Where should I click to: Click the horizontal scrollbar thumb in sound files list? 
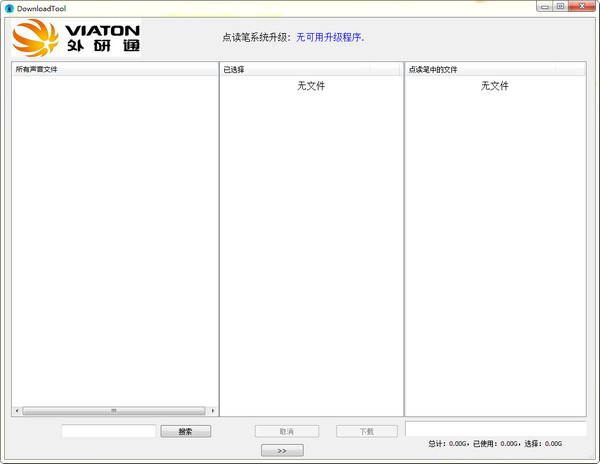pyautogui.click(x=114, y=411)
